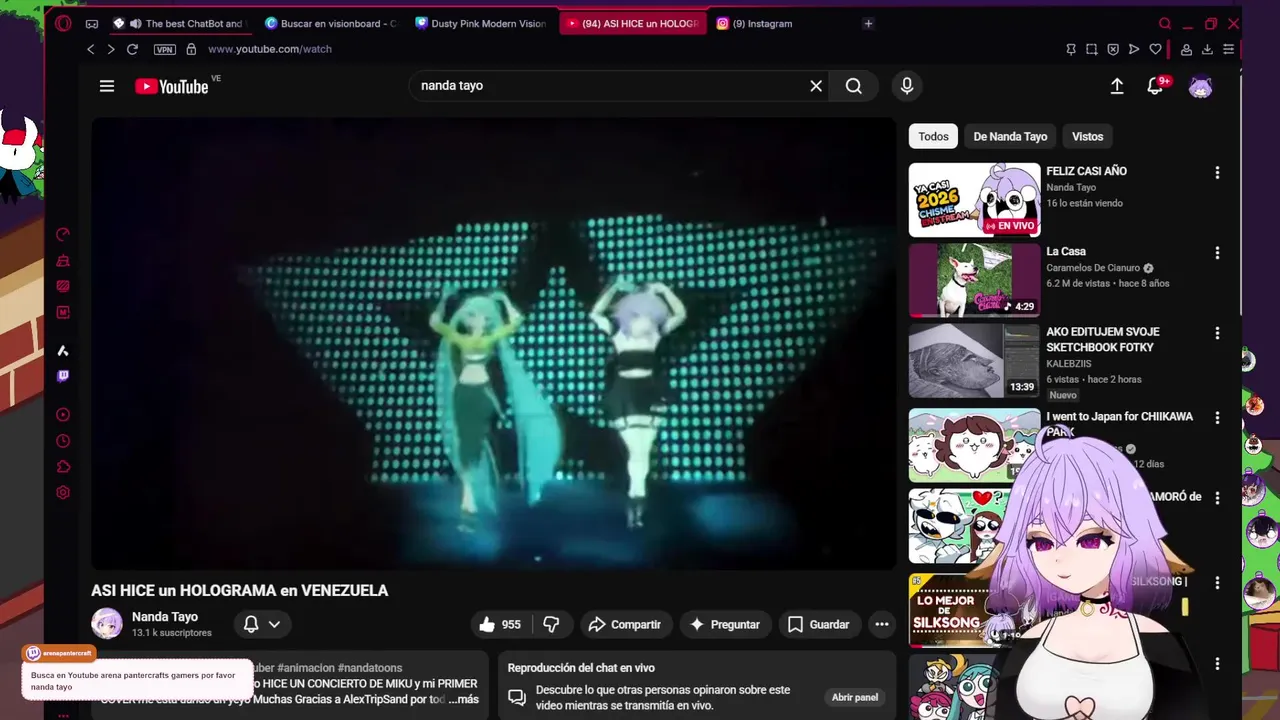Image resolution: width=1280 pixels, height=720 pixels.
Task: Select the De Nanda Tayo chip
Action: (x=1010, y=137)
